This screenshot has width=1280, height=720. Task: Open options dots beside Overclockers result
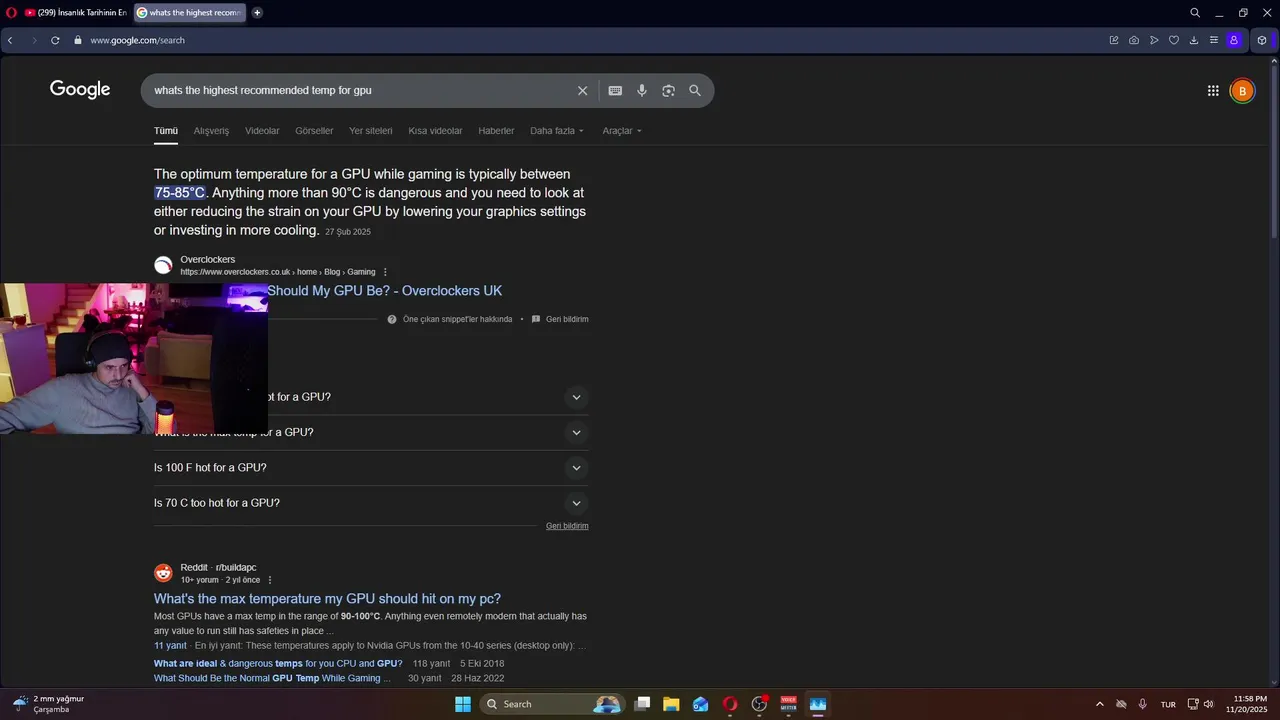pos(385,272)
